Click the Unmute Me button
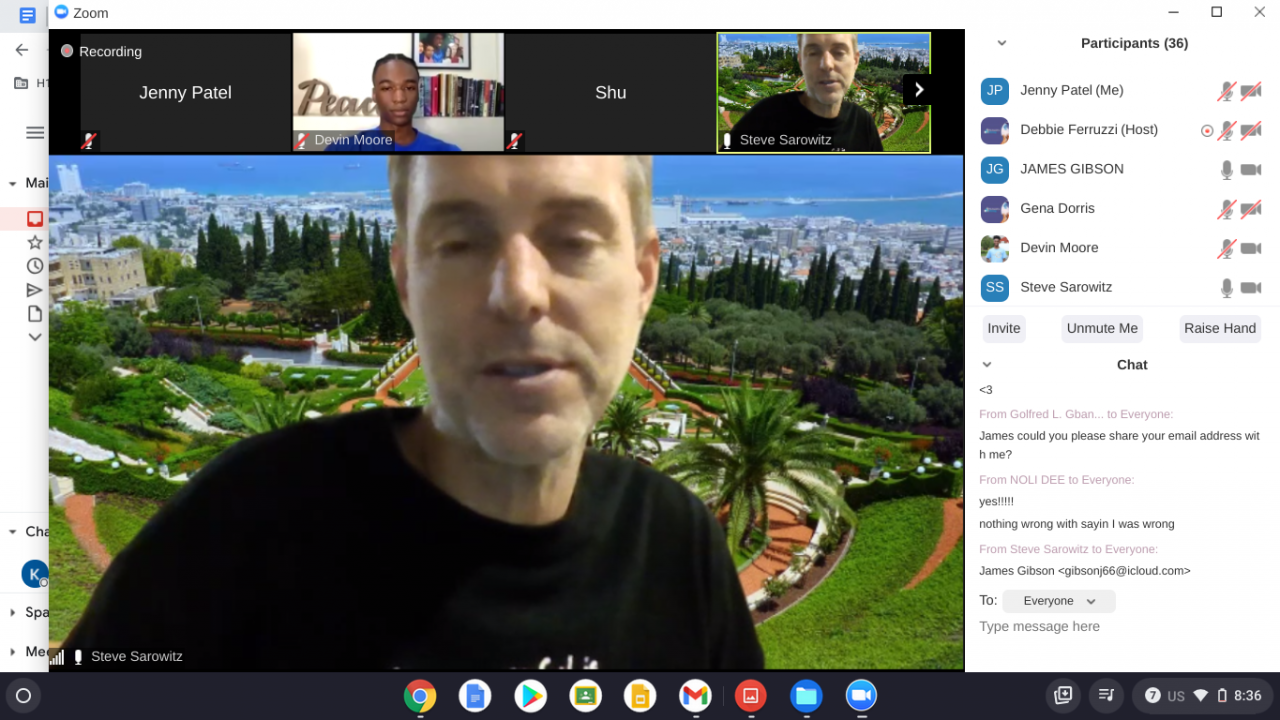Image resolution: width=1280 pixels, height=720 pixels. (1102, 328)
